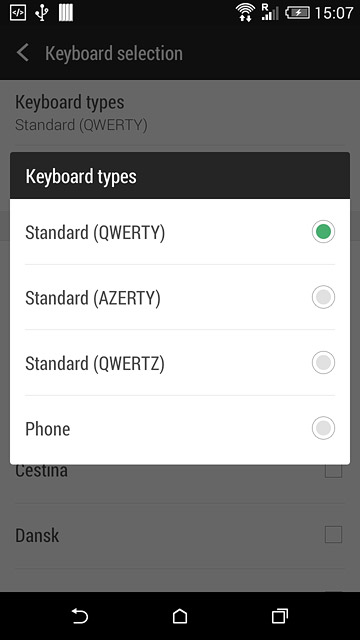Tap the back arrow in the header

tap(23, 53)
